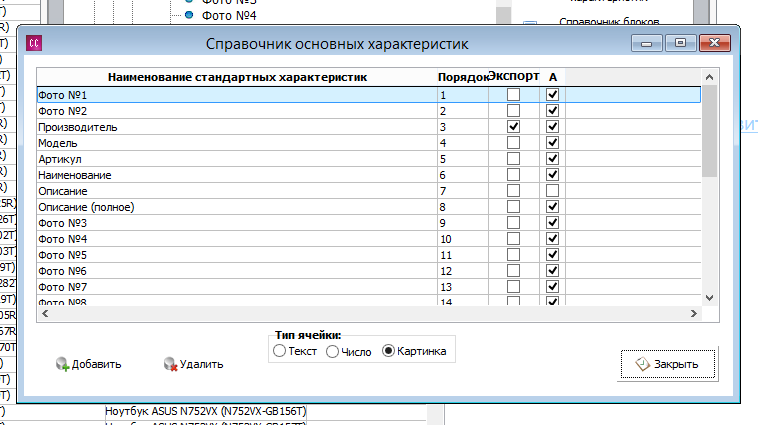This screenshot has height=425, width=758.
Task: Click the A column header
Action: point(553,77)
